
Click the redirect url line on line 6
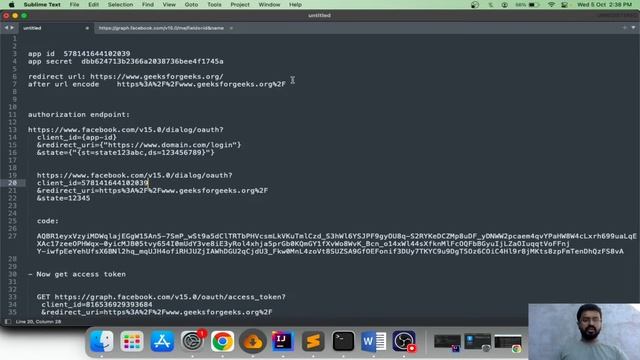click(126, 76)
